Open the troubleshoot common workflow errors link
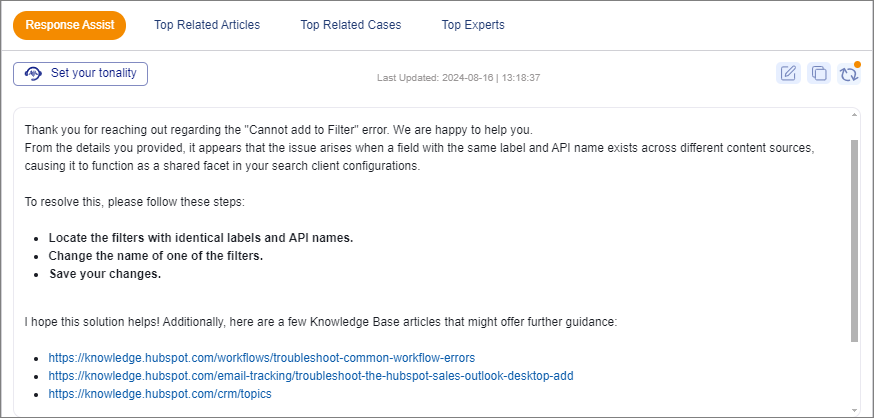Image resolution: width=874 pixels, height=418 pixels. point(261,357)
